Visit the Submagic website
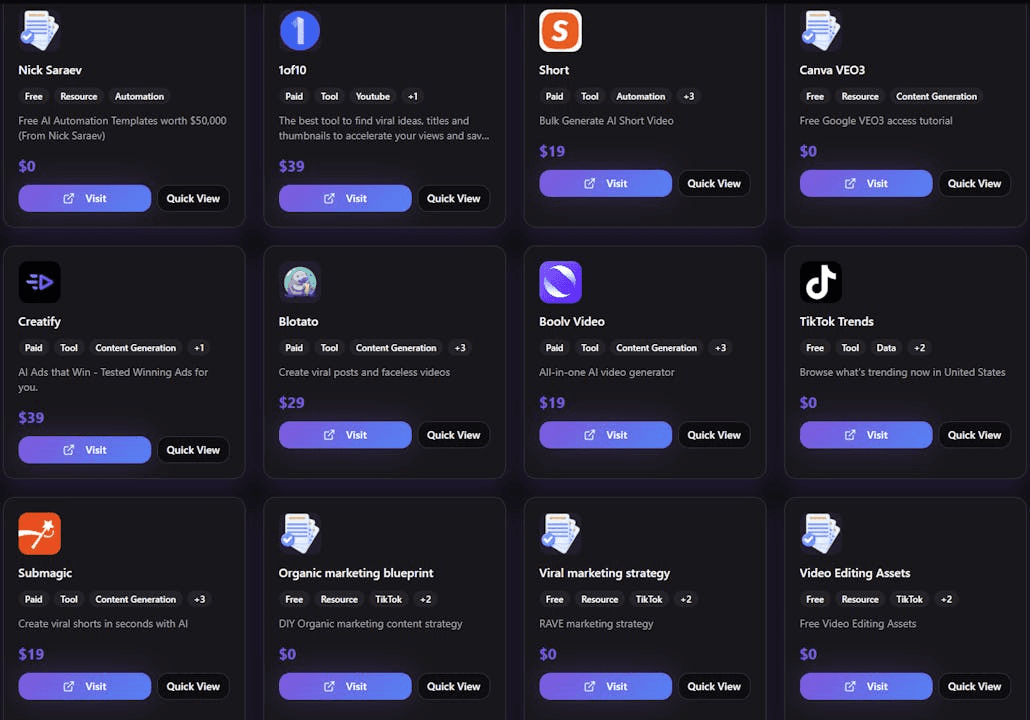The height and width of the screenshot is (720, 1030). tap(85, 686)
